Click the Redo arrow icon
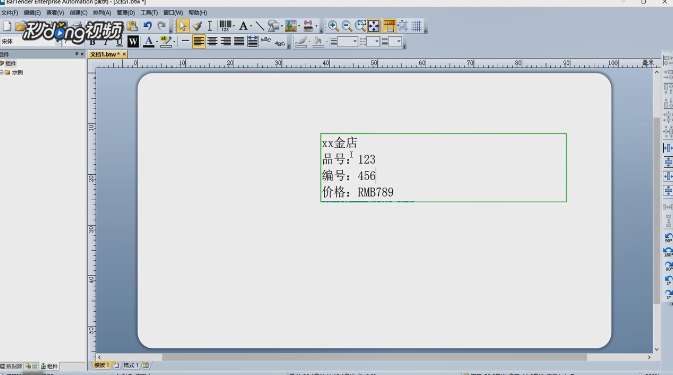This screenshot has height=375, width=673. point(161,26)
